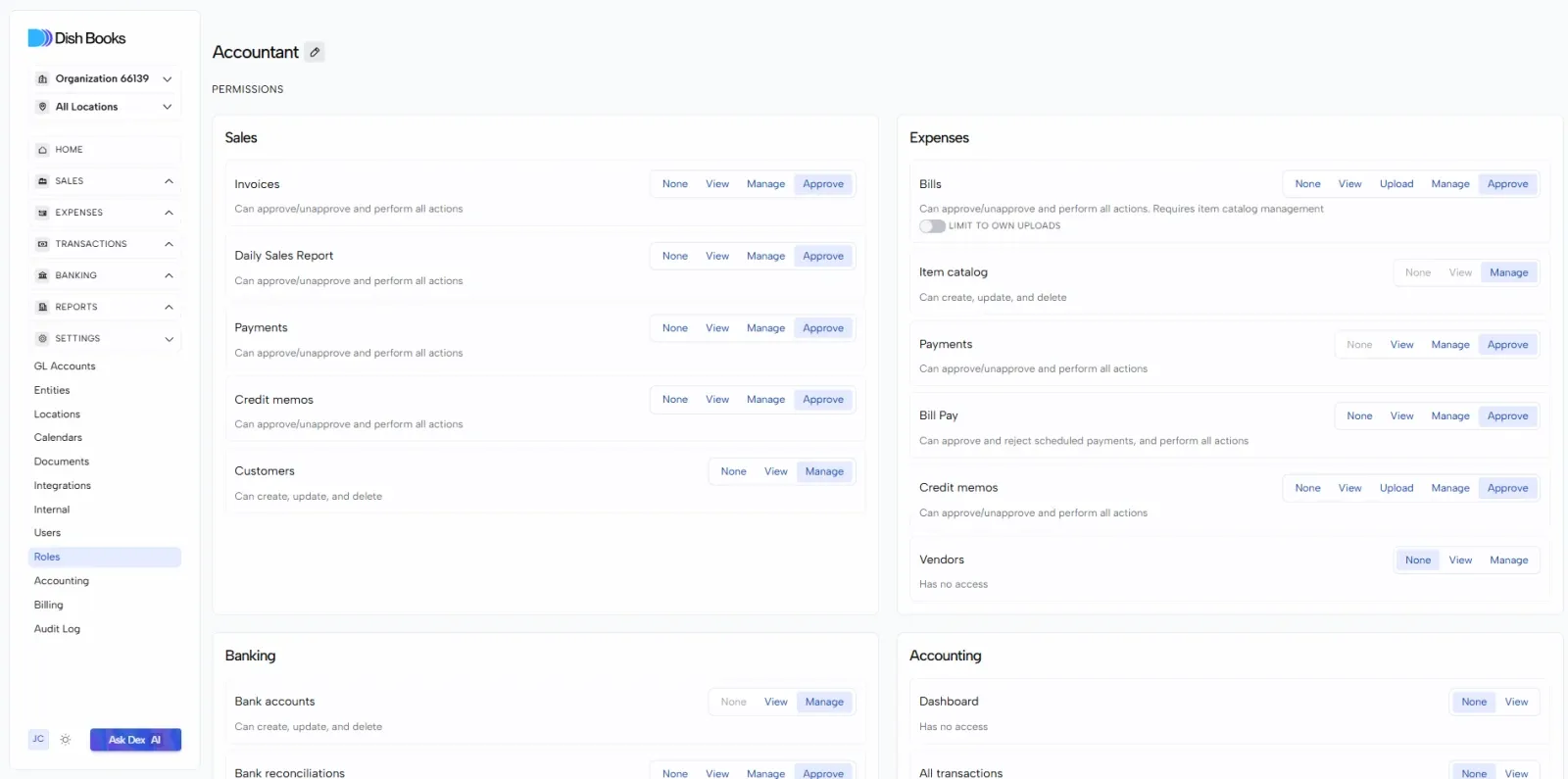Click the Sales icon in sidebar
Screen dimensions: 1568x779
click(42, 181)
